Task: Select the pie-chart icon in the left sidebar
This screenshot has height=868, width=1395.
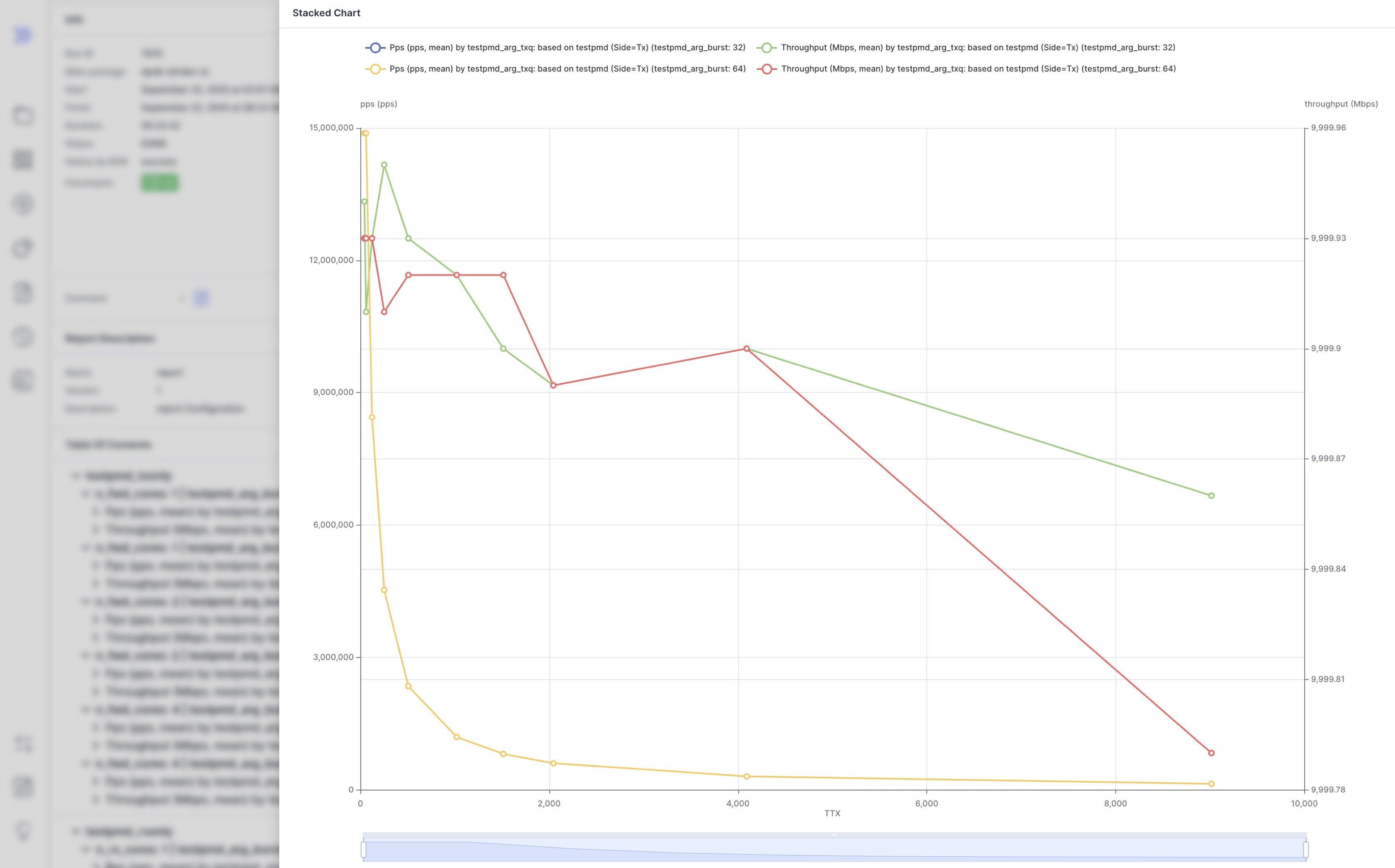Action: pyautogui.click(x=23, y=248)
